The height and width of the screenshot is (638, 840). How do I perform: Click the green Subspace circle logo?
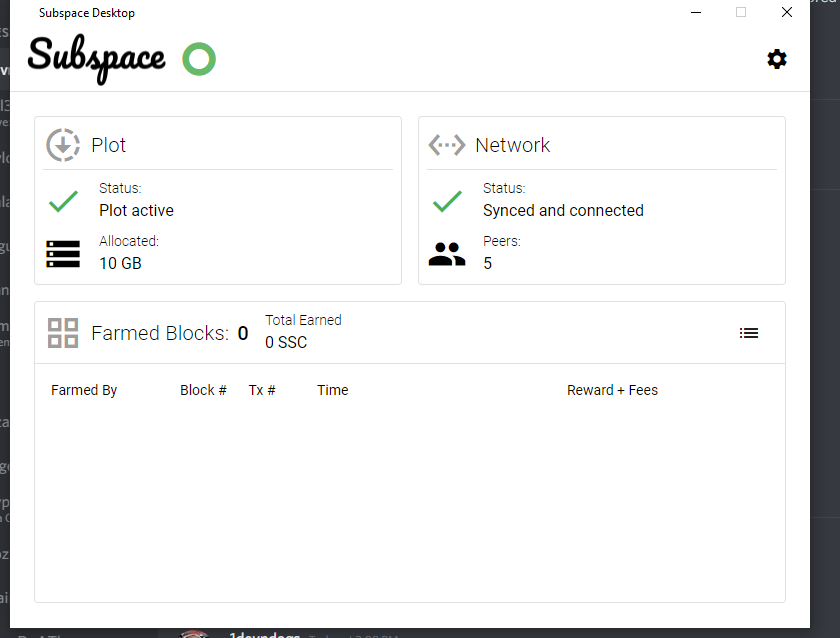pos(199,60)
